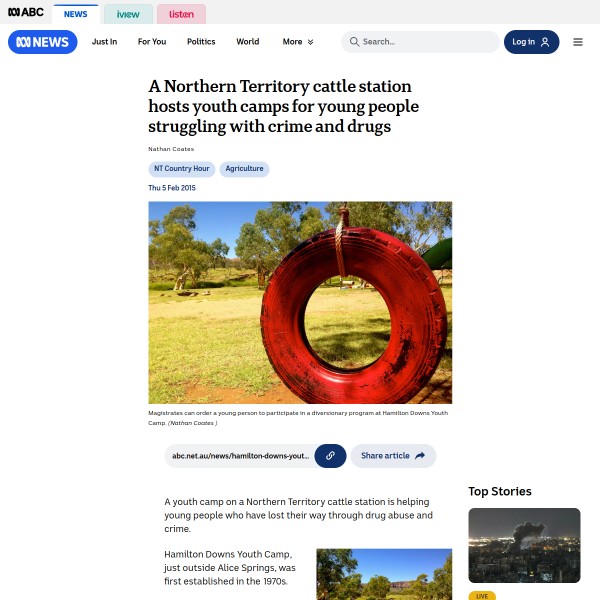Open the Top Stories thumbnail image

coord(524,545)
